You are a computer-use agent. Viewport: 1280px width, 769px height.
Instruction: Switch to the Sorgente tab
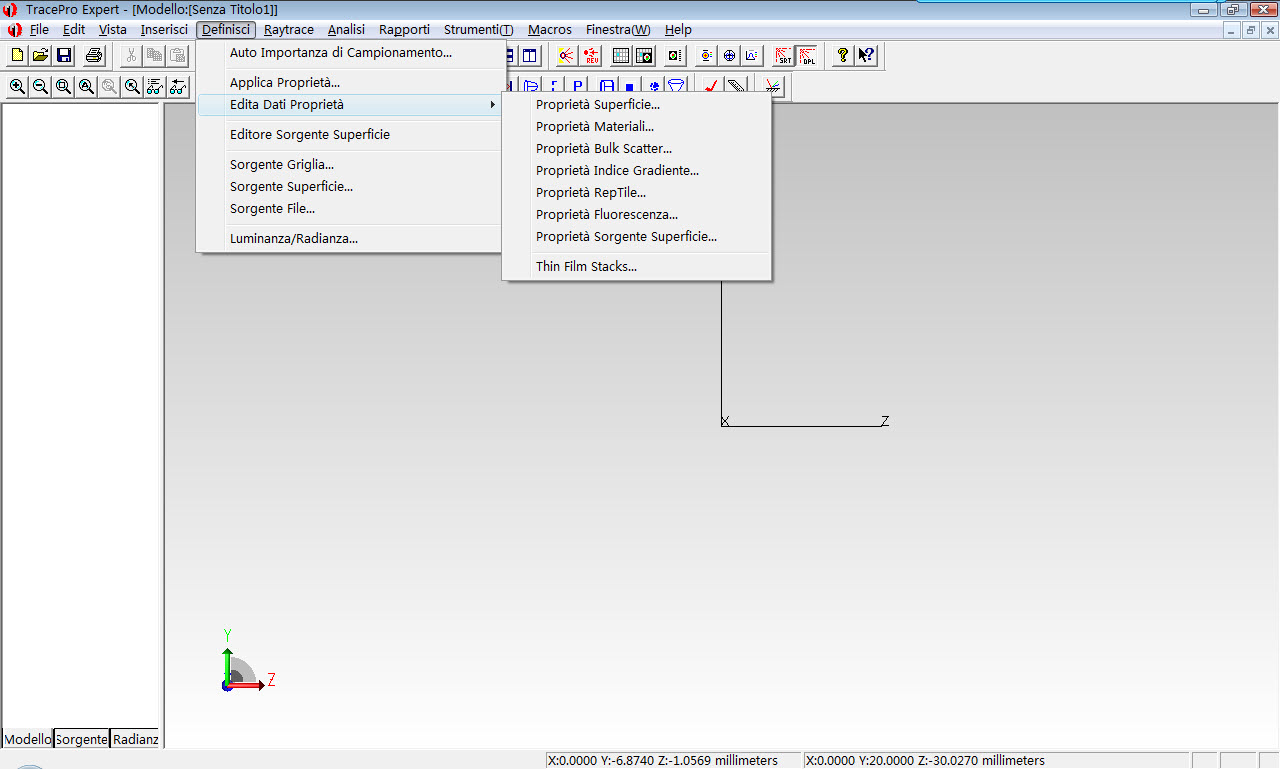82,739
